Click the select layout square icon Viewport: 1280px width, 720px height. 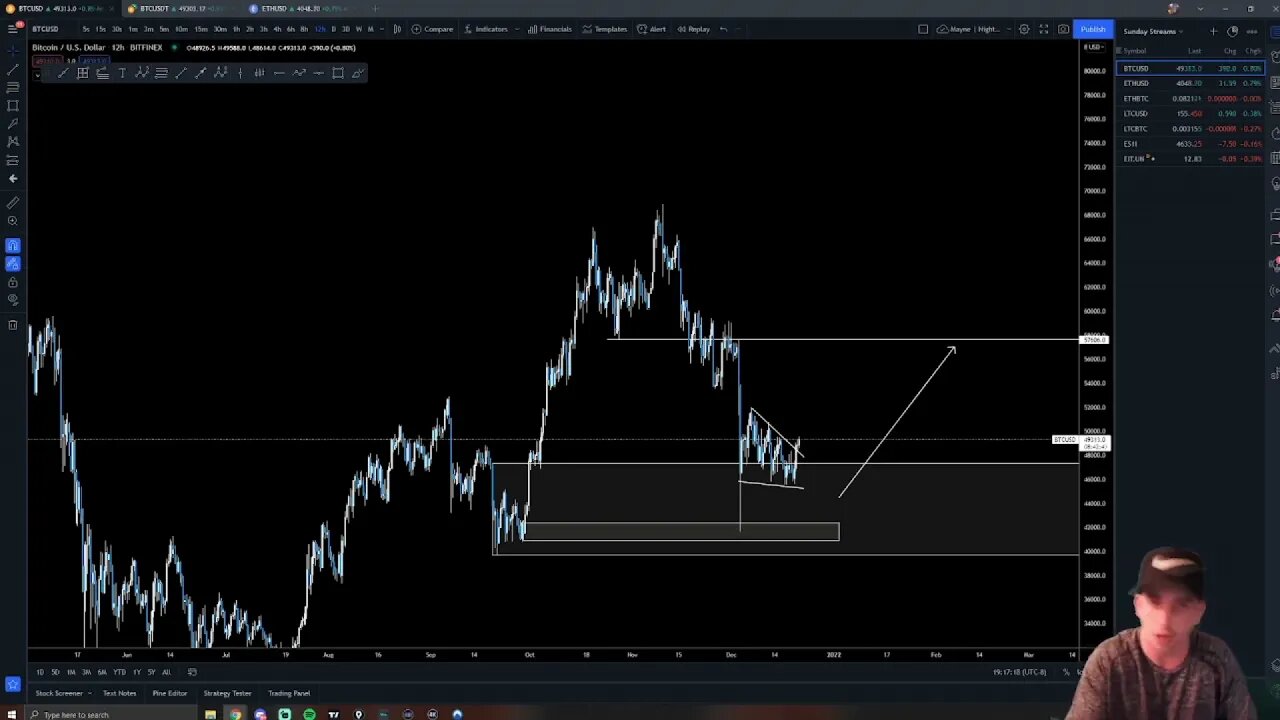(x=923, y=29)
